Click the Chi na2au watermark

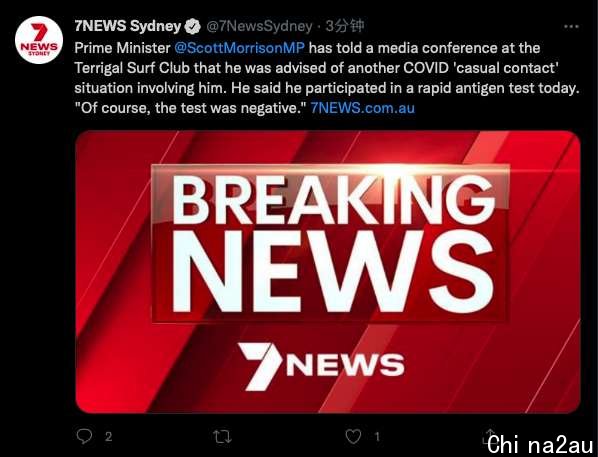click(541, 445)
